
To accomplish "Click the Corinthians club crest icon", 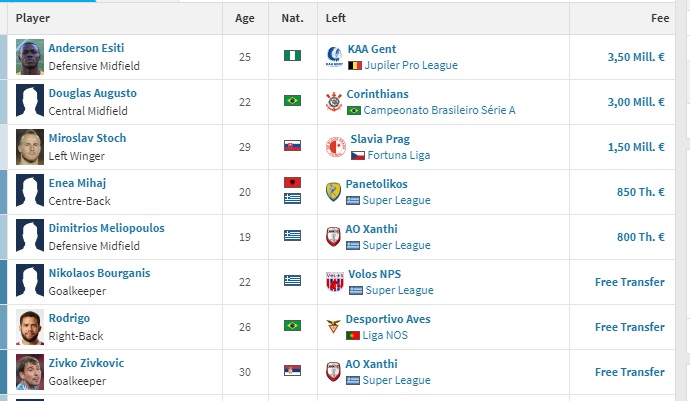I will (334, 102).
